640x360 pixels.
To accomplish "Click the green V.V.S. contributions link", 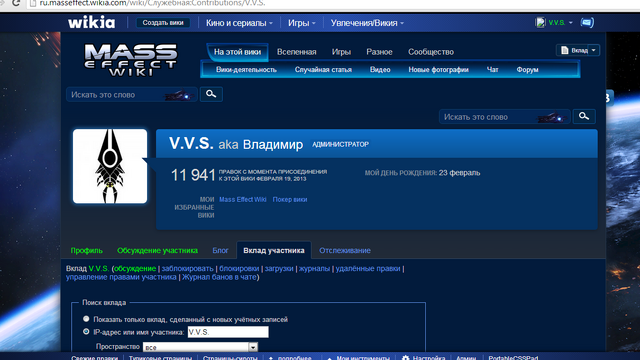I will coord(99,268).
